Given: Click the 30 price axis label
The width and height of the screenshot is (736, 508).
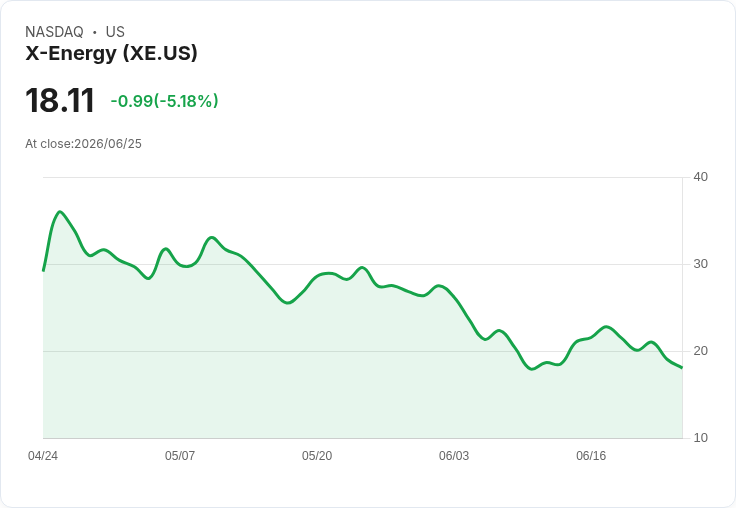Looking at the screenshot, I should pyautogui.click(x=700, y=264).
